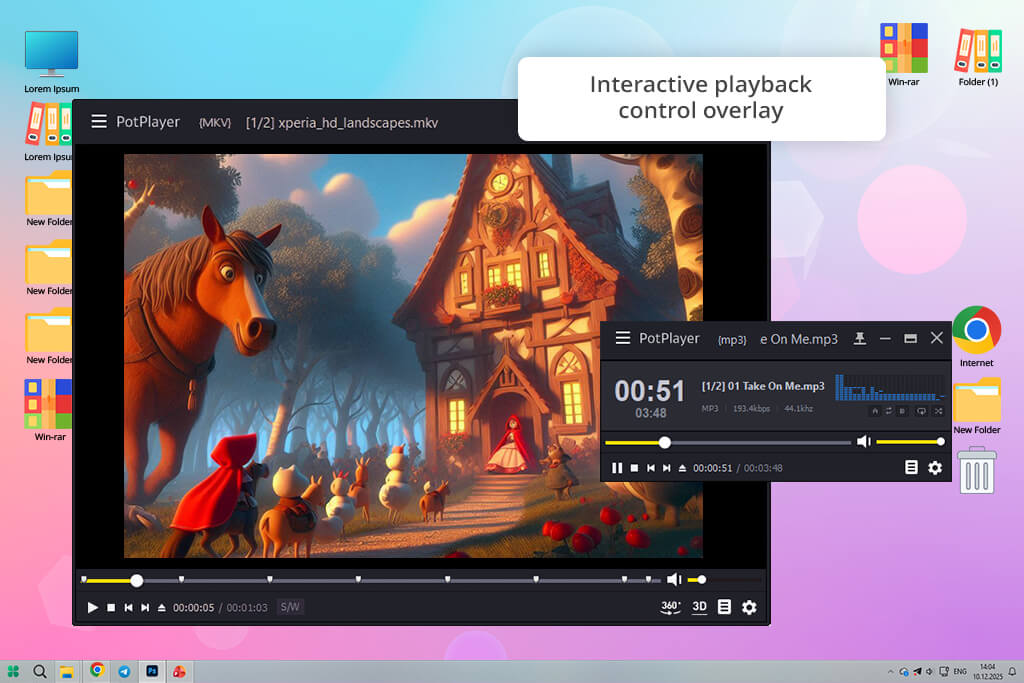Open the hamburger menu in video PotPlayer window
Image resolution: width=1024 pixels, height=683 pixels.
[99, 121]
